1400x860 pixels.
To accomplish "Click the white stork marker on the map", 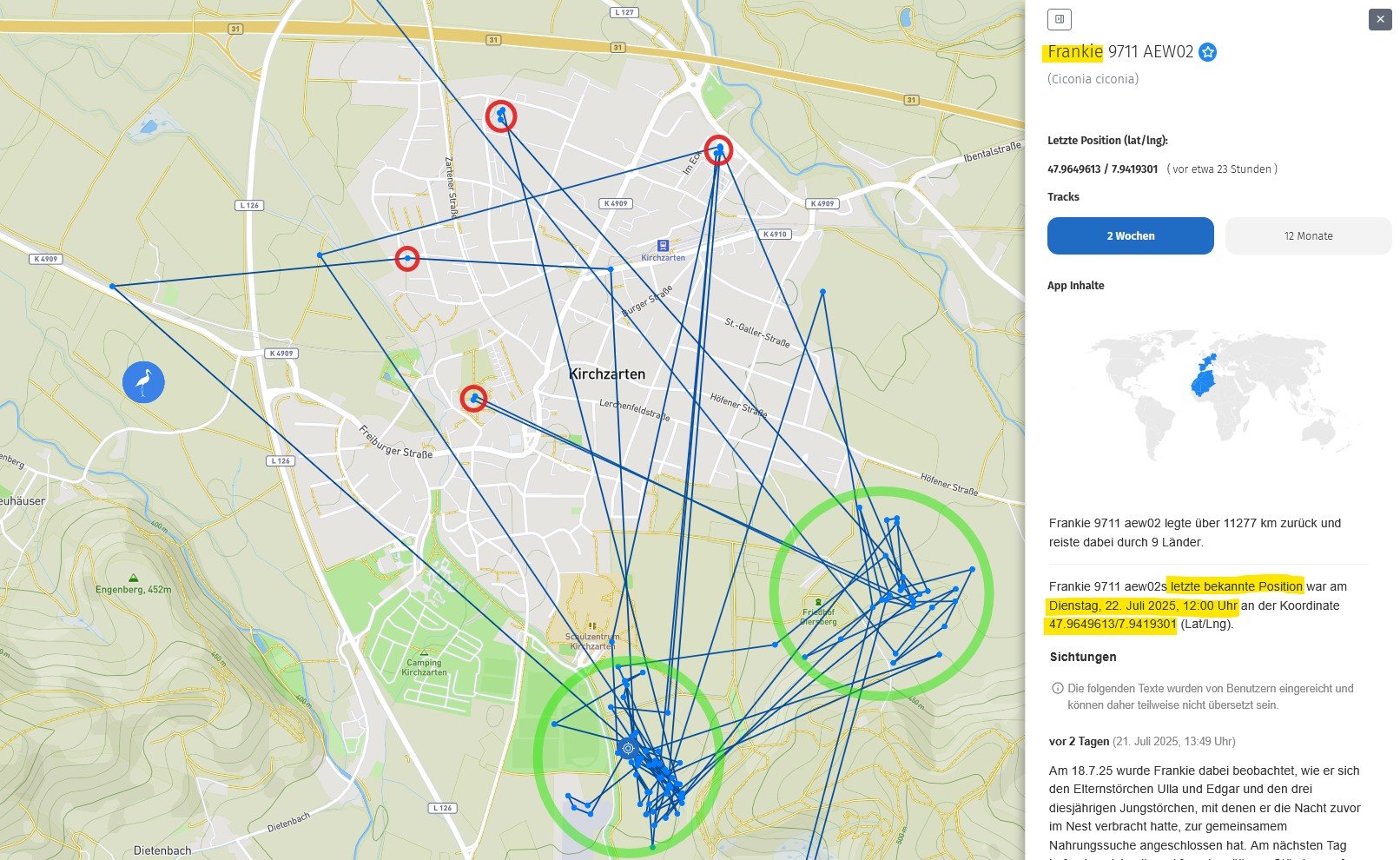I will (143, 382).
